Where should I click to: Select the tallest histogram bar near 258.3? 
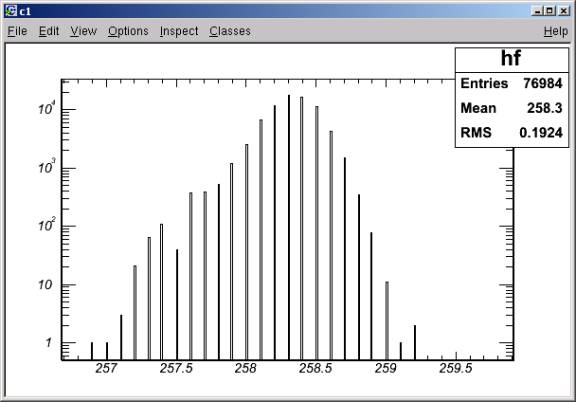tap(289, 227)
